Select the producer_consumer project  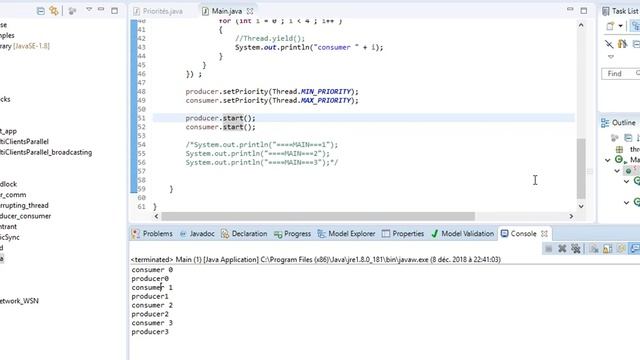click(25, 216)
